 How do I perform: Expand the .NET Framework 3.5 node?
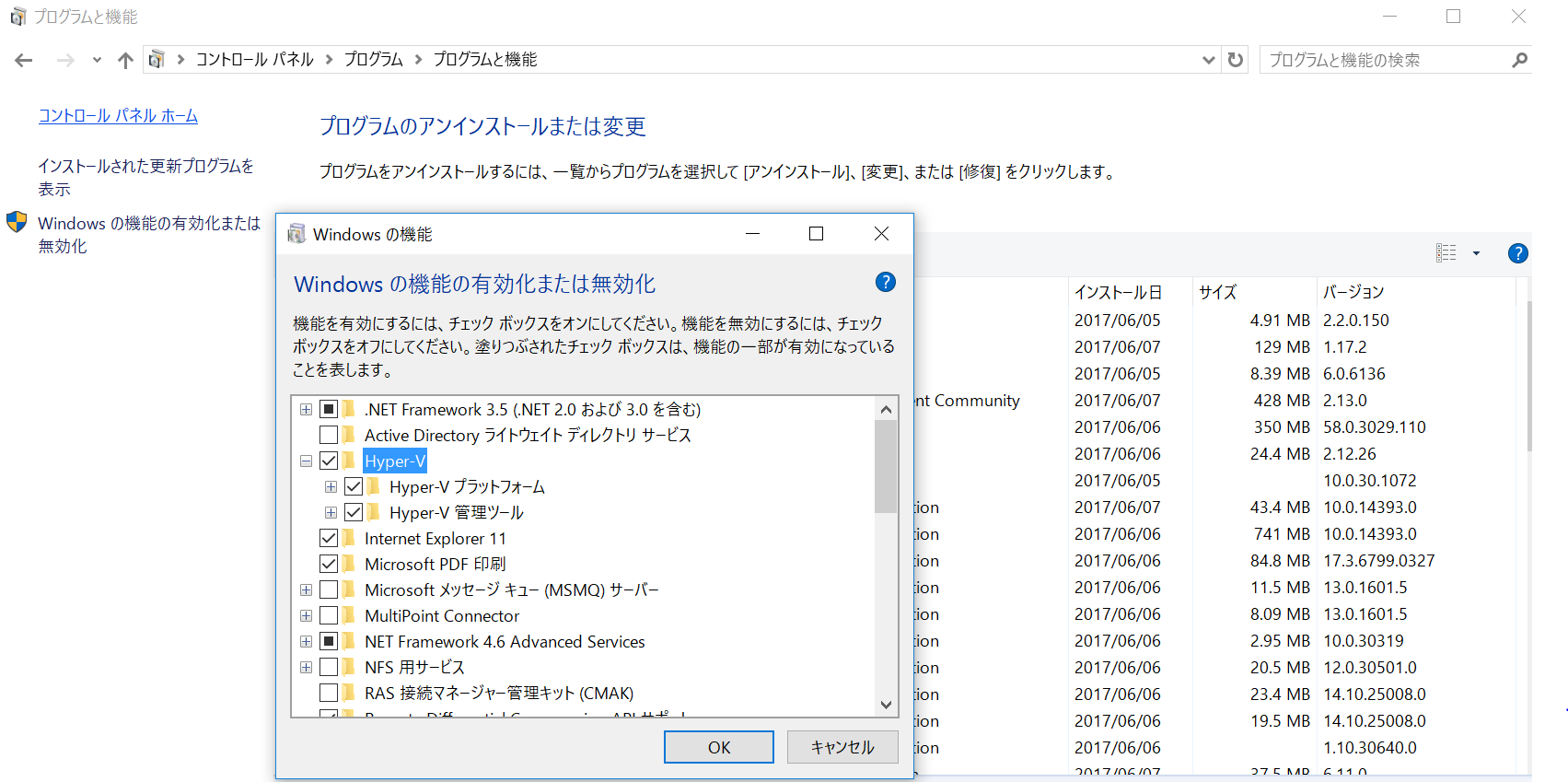coord(306,409)
